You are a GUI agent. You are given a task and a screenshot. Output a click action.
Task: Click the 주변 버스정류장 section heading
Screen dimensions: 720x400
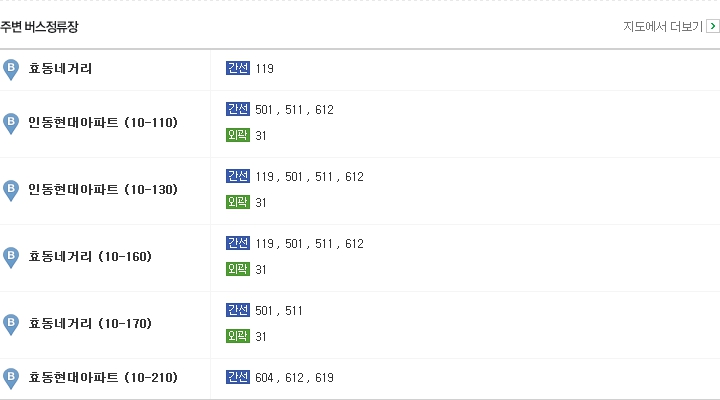[x=39, y=27]
